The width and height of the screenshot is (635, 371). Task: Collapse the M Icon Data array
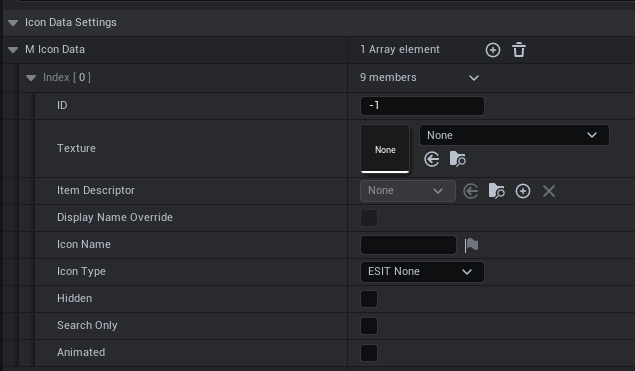click(13, 50)
